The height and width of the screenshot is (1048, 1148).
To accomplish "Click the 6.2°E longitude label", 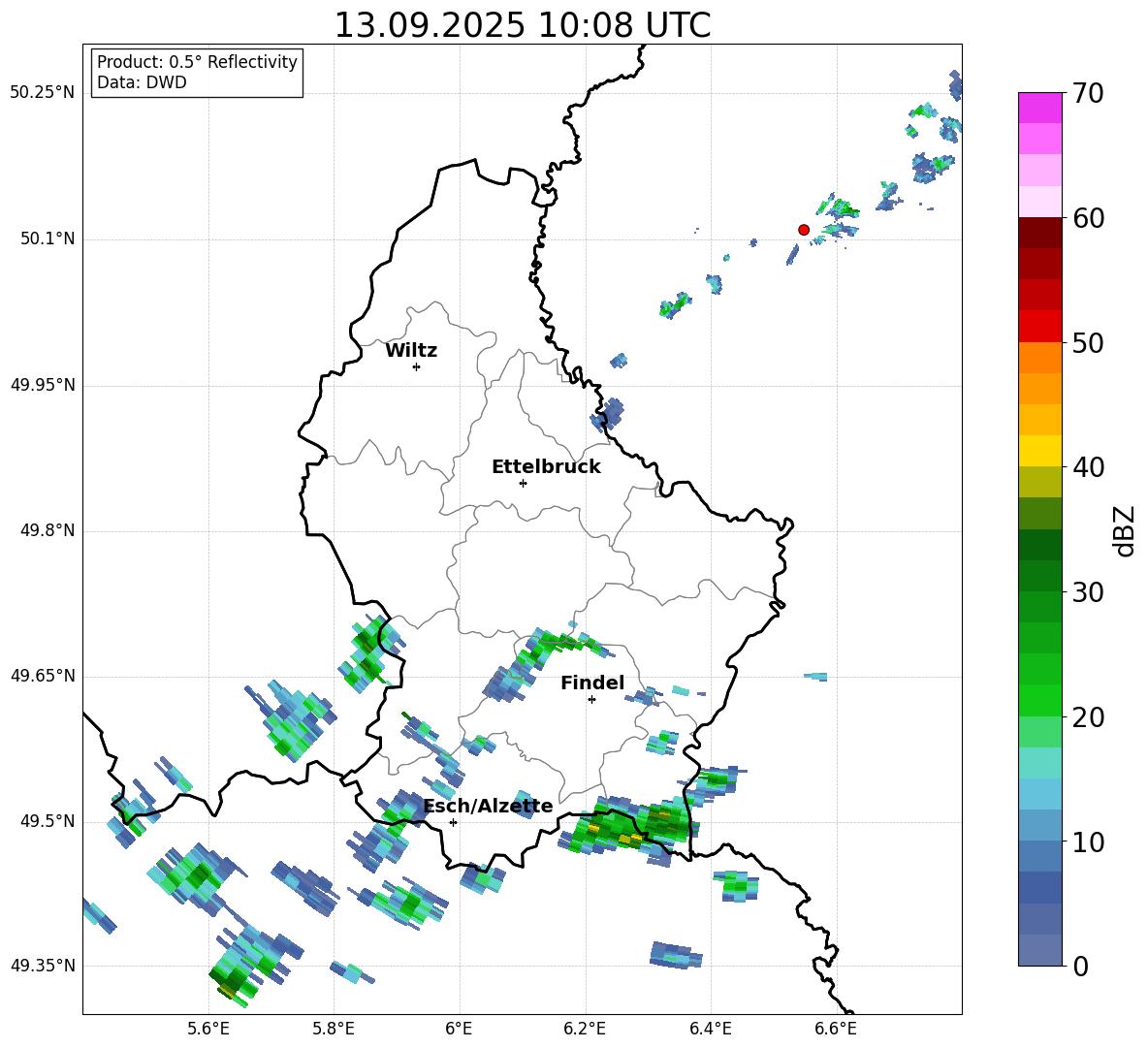I will point(585,1029).
